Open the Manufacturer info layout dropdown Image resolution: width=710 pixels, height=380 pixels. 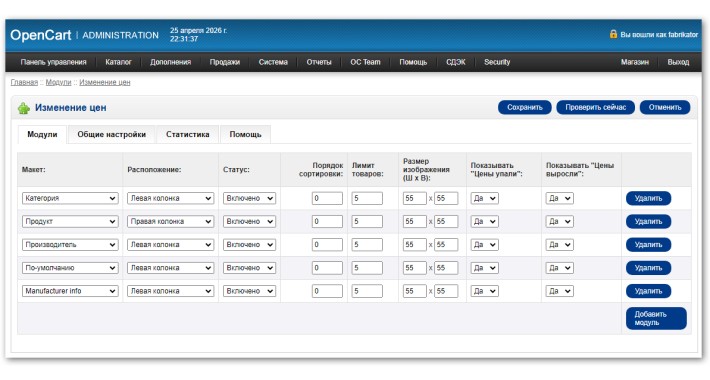point(70,291)
